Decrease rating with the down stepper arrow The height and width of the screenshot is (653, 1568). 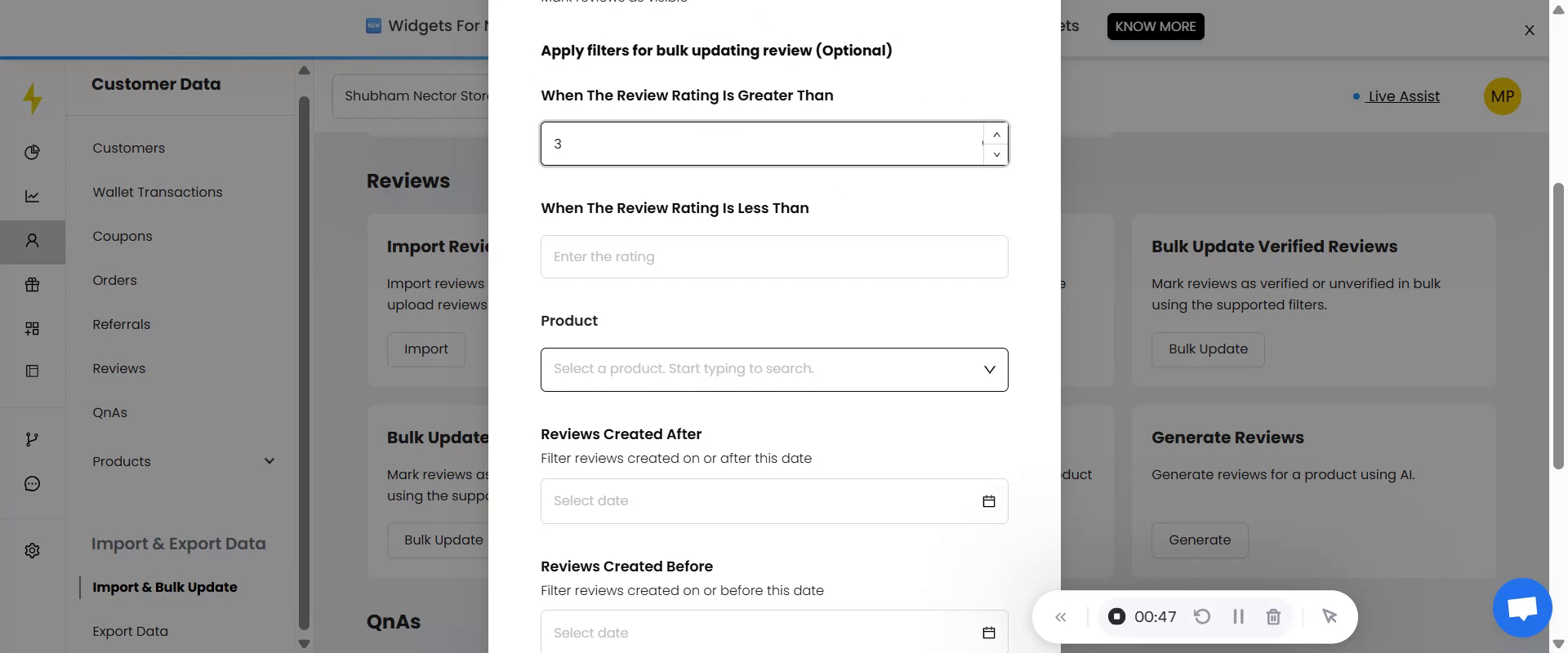pos(996,154)
